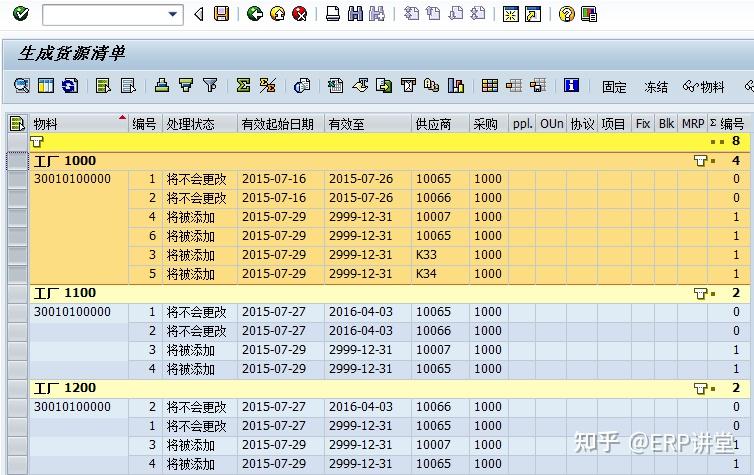This screenshot has width=754, height=475.
Task: Click the Sort Descending icon
Action: (186, 86)
